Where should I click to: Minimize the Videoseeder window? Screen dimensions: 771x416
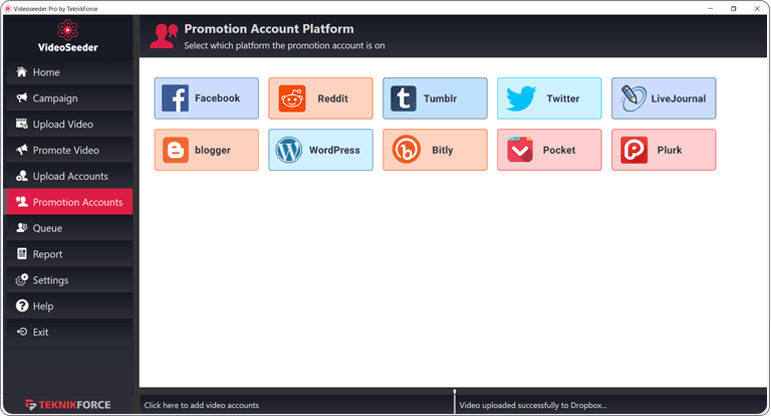pos(710,8)
